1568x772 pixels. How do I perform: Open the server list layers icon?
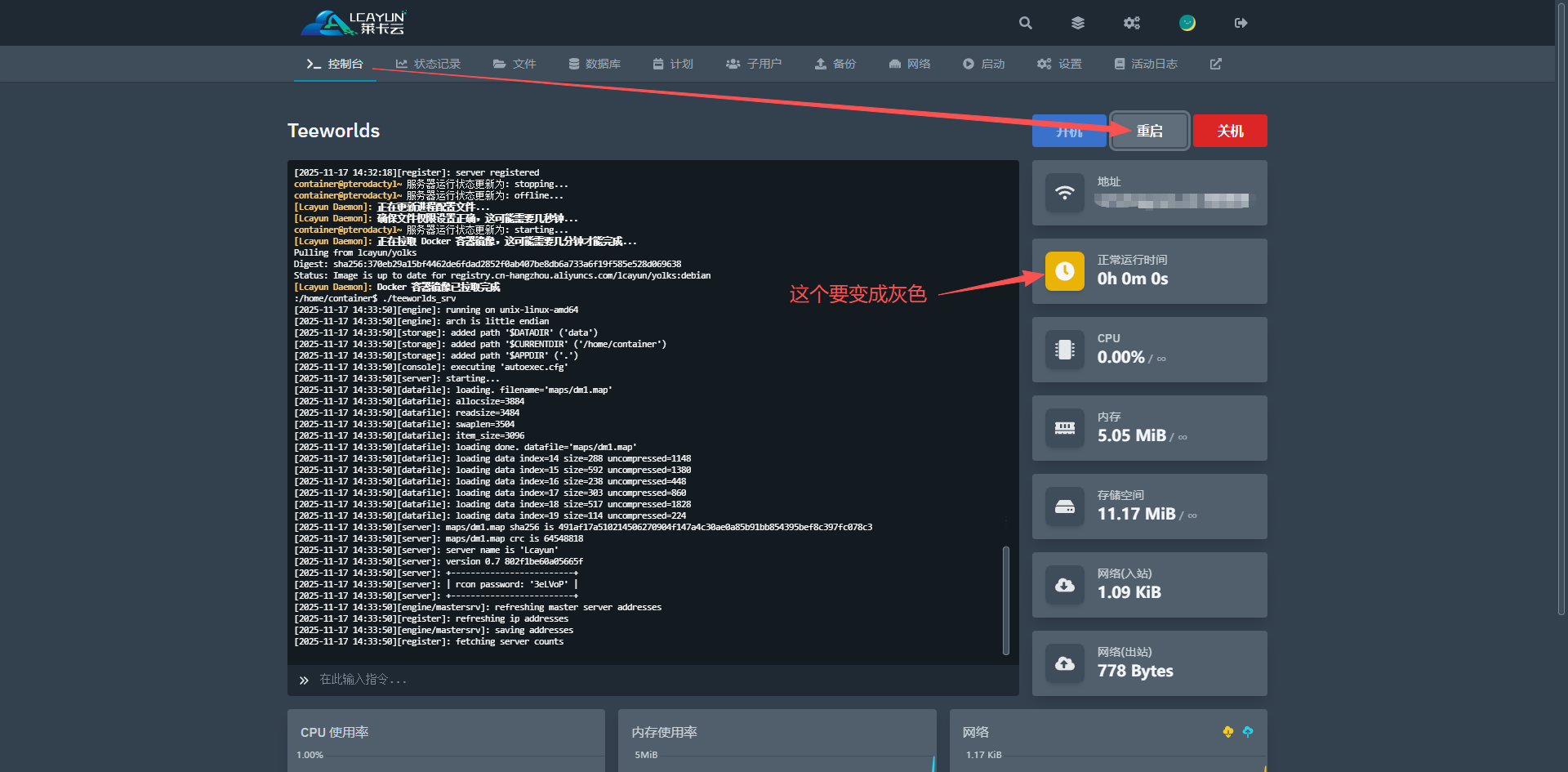1078,23
